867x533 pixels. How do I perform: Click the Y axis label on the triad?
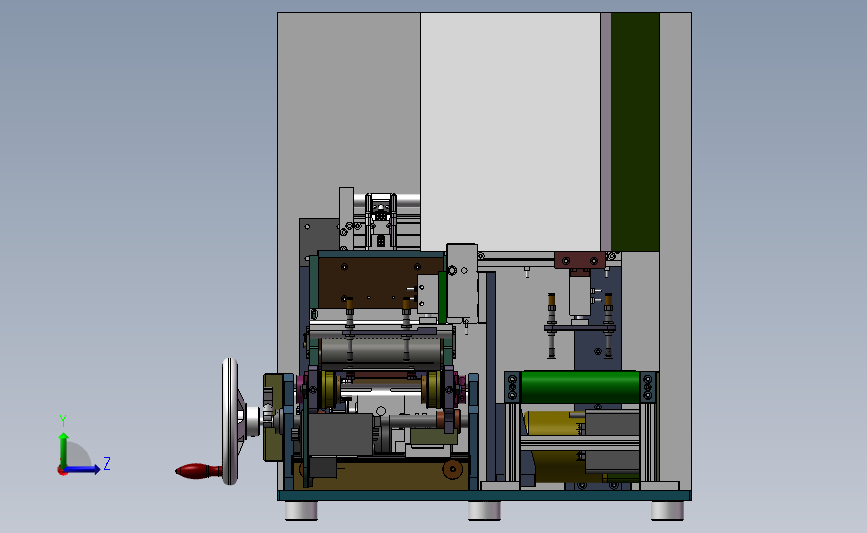pyautogui.click(x=63, y=421)
